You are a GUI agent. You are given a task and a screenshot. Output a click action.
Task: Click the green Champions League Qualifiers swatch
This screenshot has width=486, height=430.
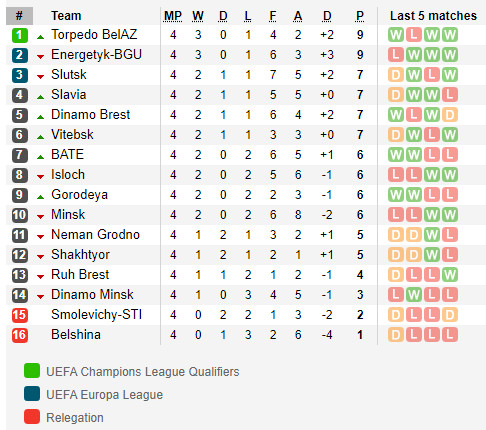[32, 371]
